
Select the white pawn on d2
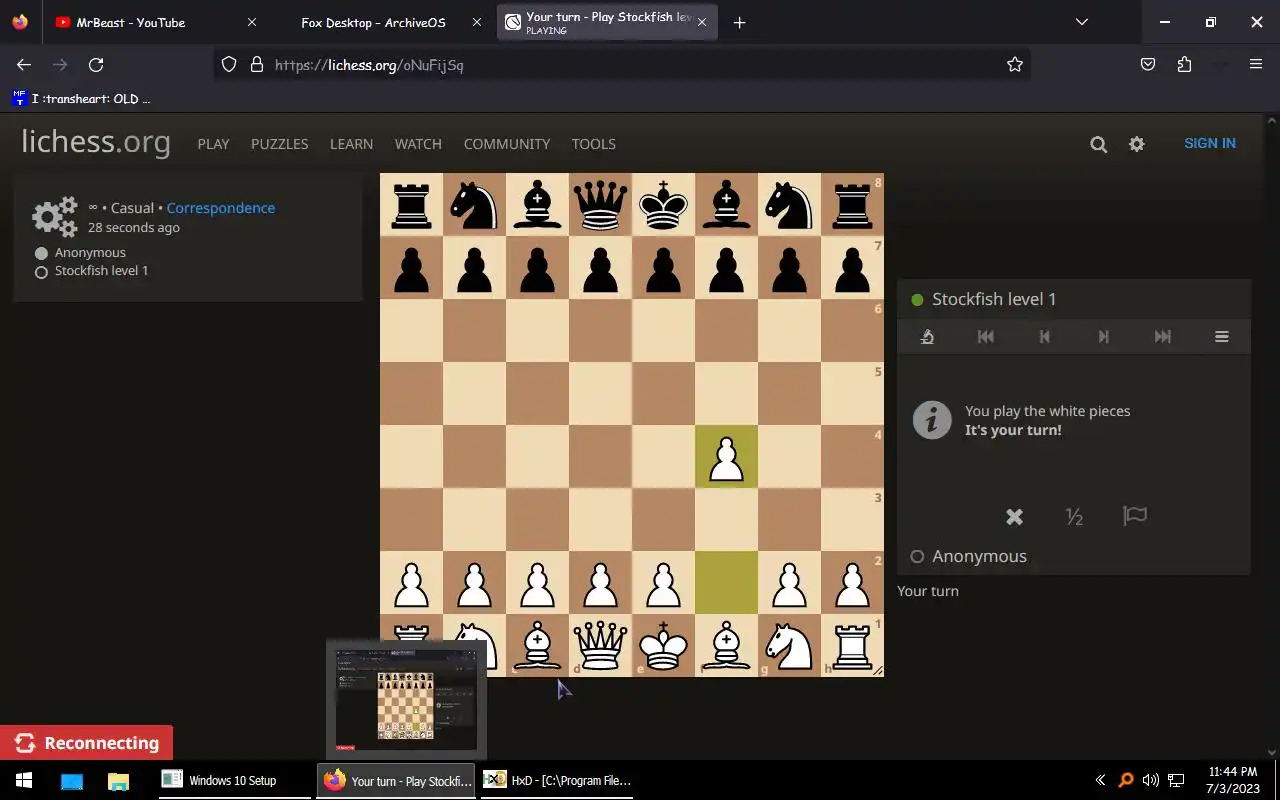click(600, 583)
